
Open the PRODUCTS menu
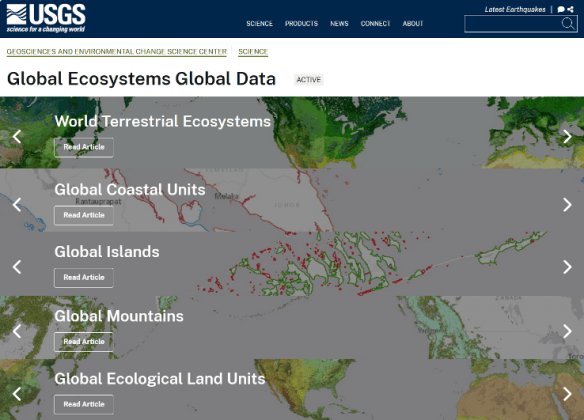301,23
